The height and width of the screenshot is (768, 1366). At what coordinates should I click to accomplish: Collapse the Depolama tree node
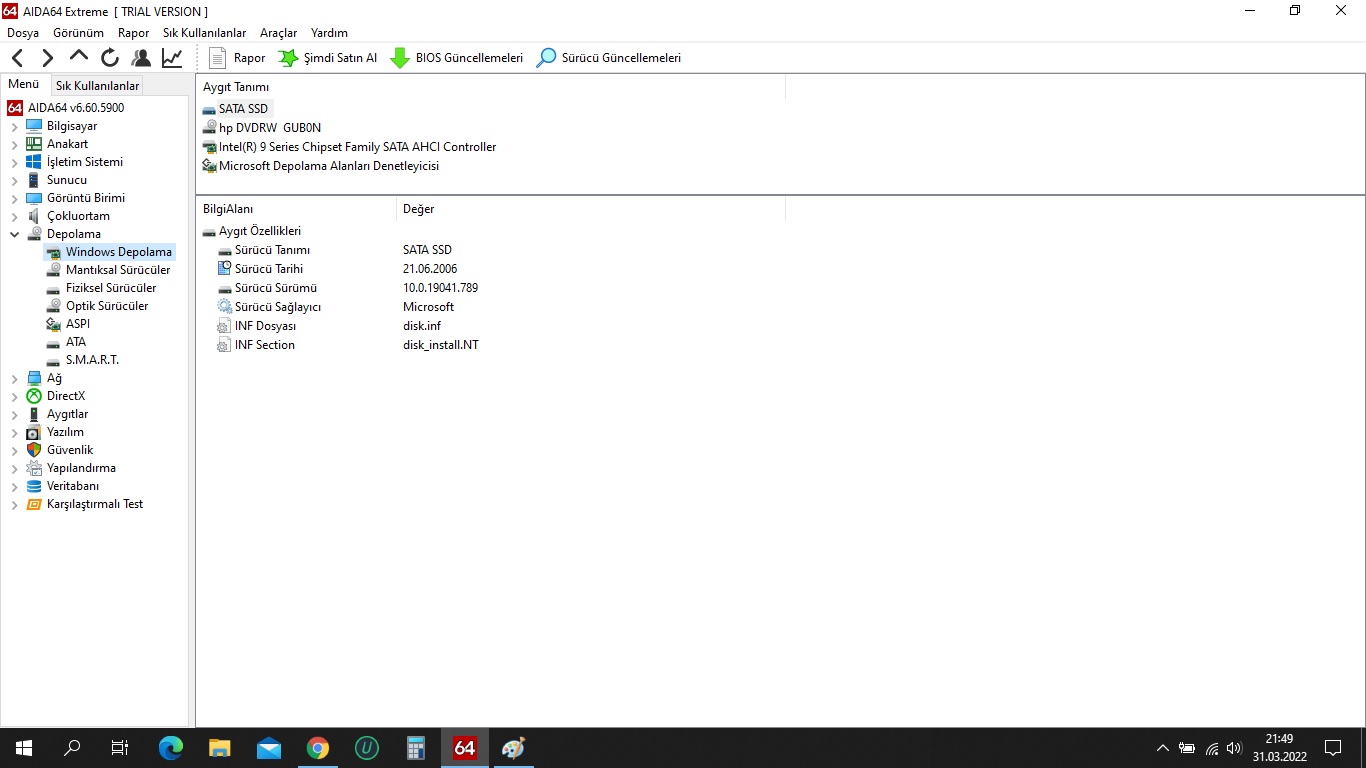coord(15,235)
